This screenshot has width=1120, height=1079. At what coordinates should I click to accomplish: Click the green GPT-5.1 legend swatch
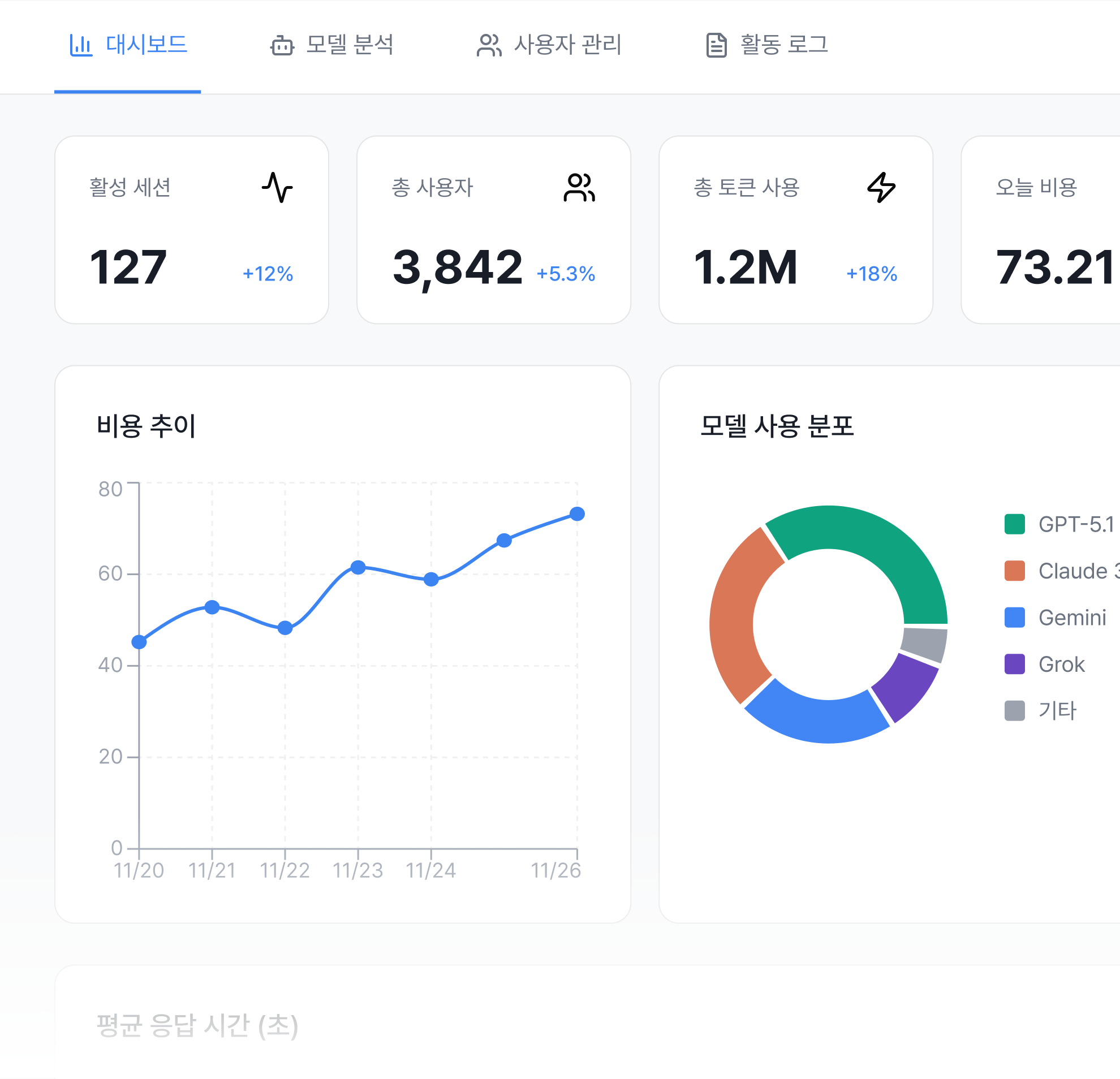click(x=1014, y=524)
